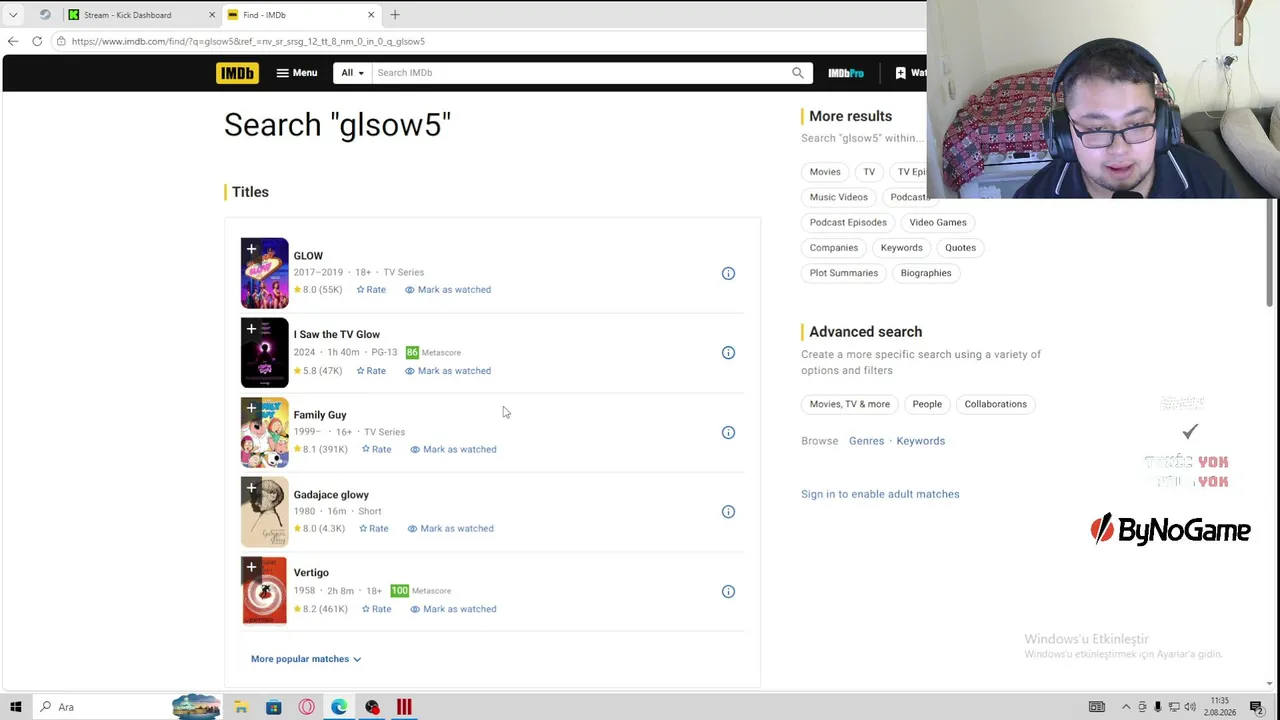Filter results by Video Games
The width and height of the screenshot is (1280, 720).
[938, 222]
